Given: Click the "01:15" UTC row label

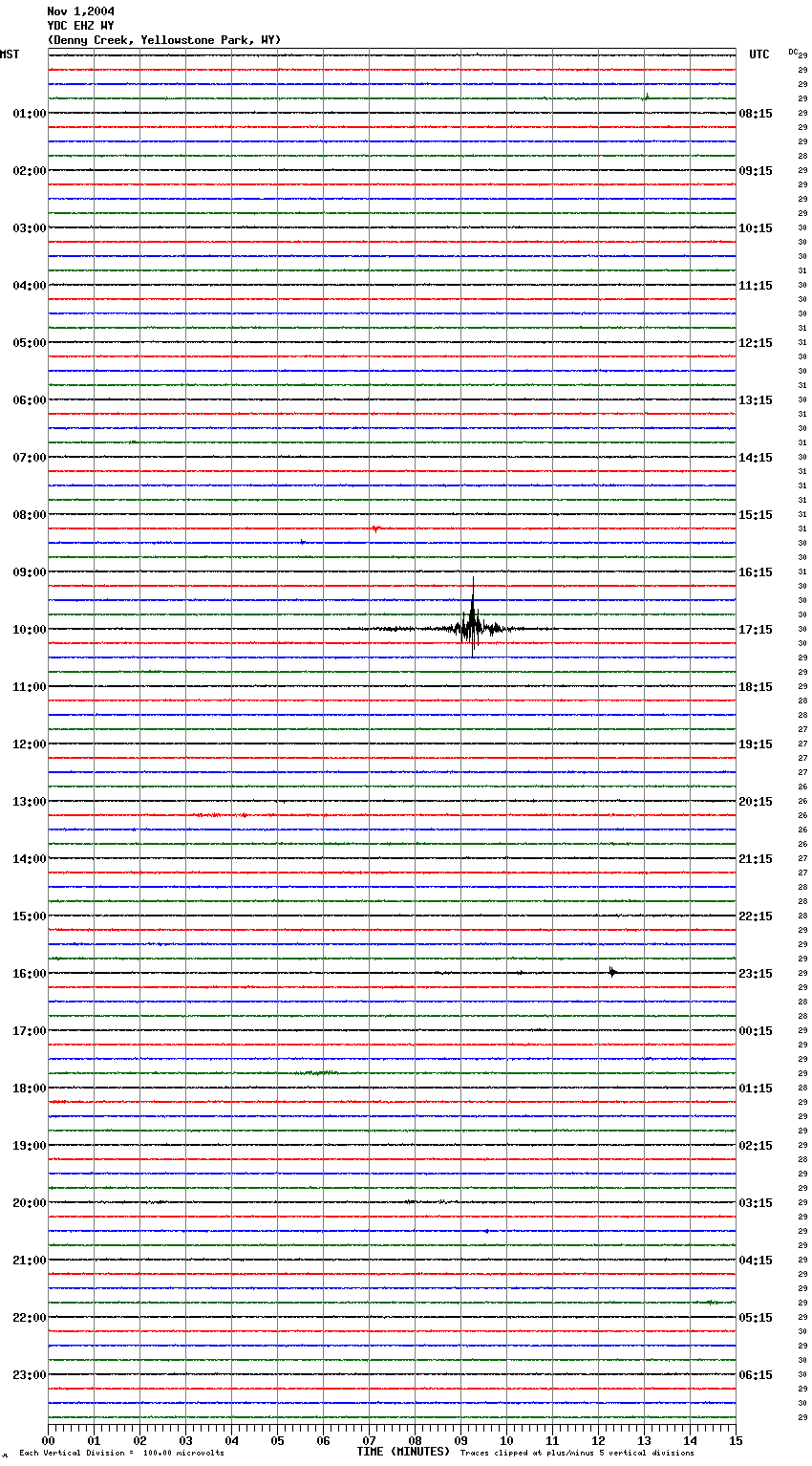Looking at the screenshot, I should [x=756, y=1089].
